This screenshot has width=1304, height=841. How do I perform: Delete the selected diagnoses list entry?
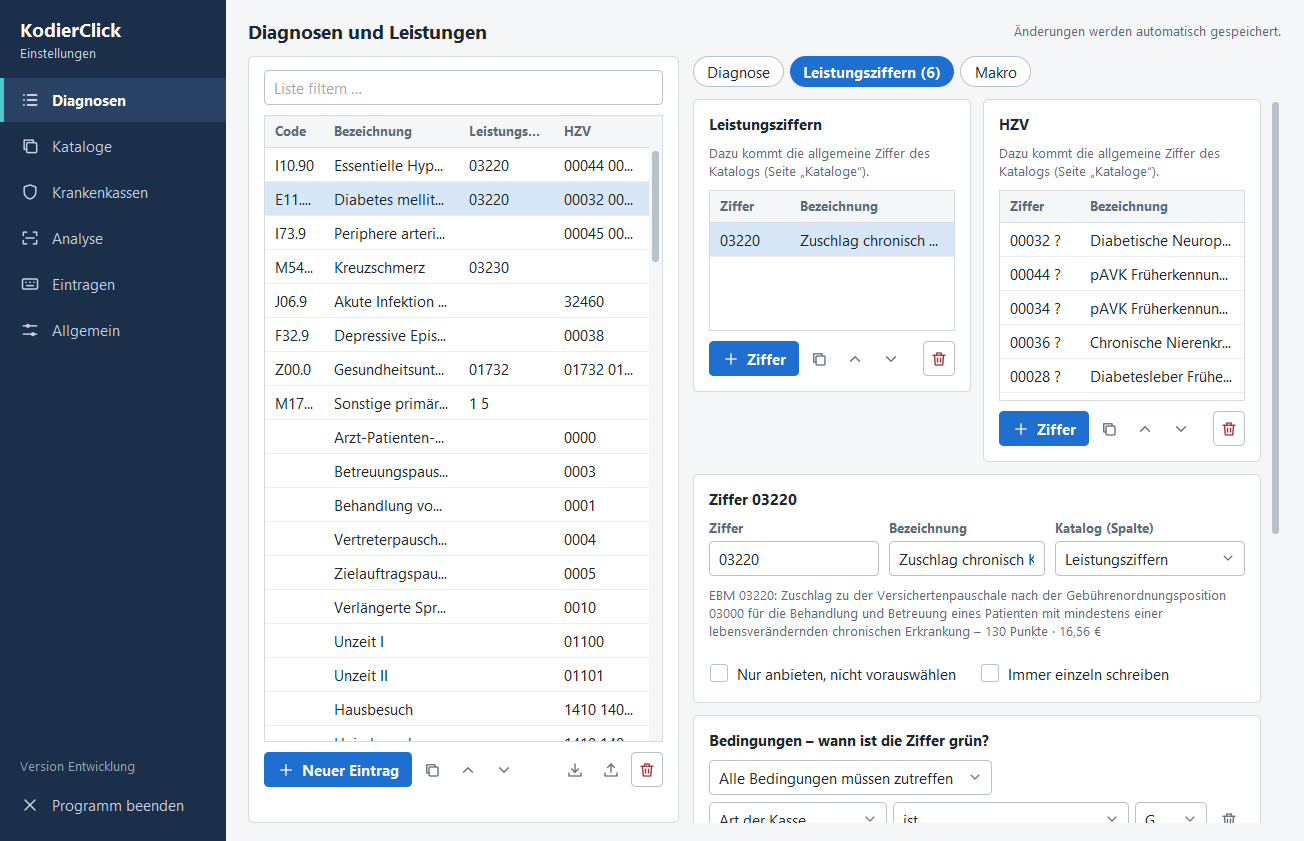click(647, 770)
